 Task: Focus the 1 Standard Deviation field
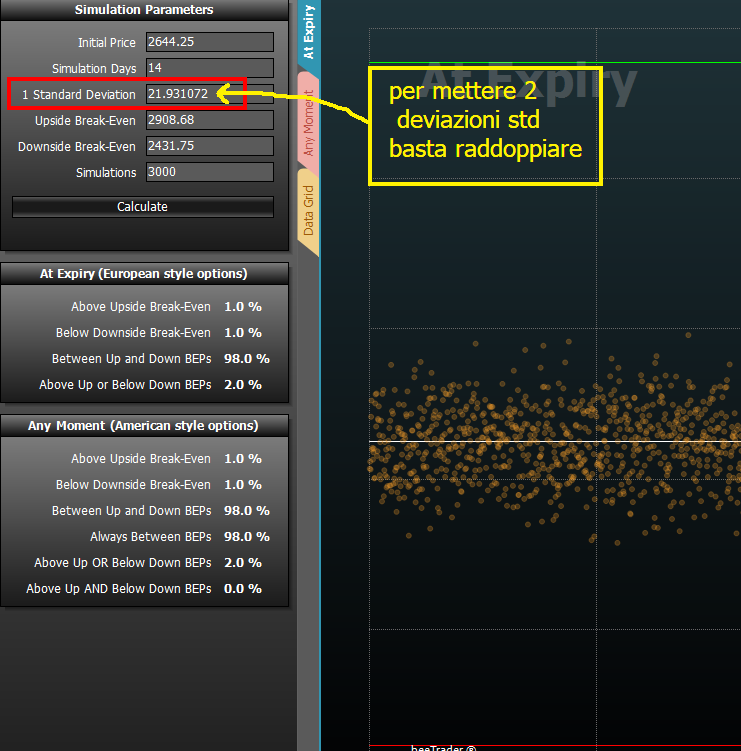(x=210, y=94)
